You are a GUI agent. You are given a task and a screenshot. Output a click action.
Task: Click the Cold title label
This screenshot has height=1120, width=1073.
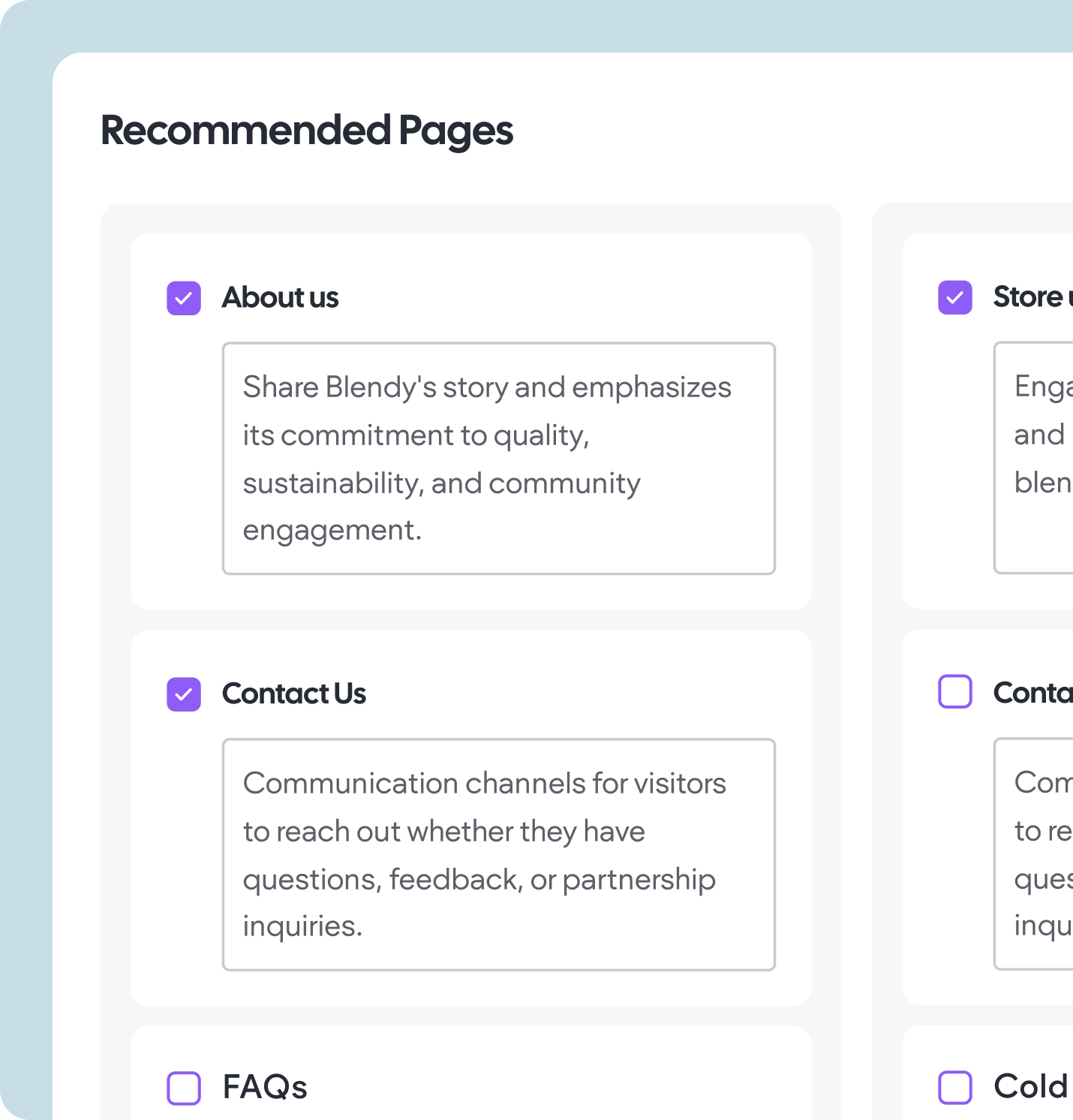tap(1032, 1087)
